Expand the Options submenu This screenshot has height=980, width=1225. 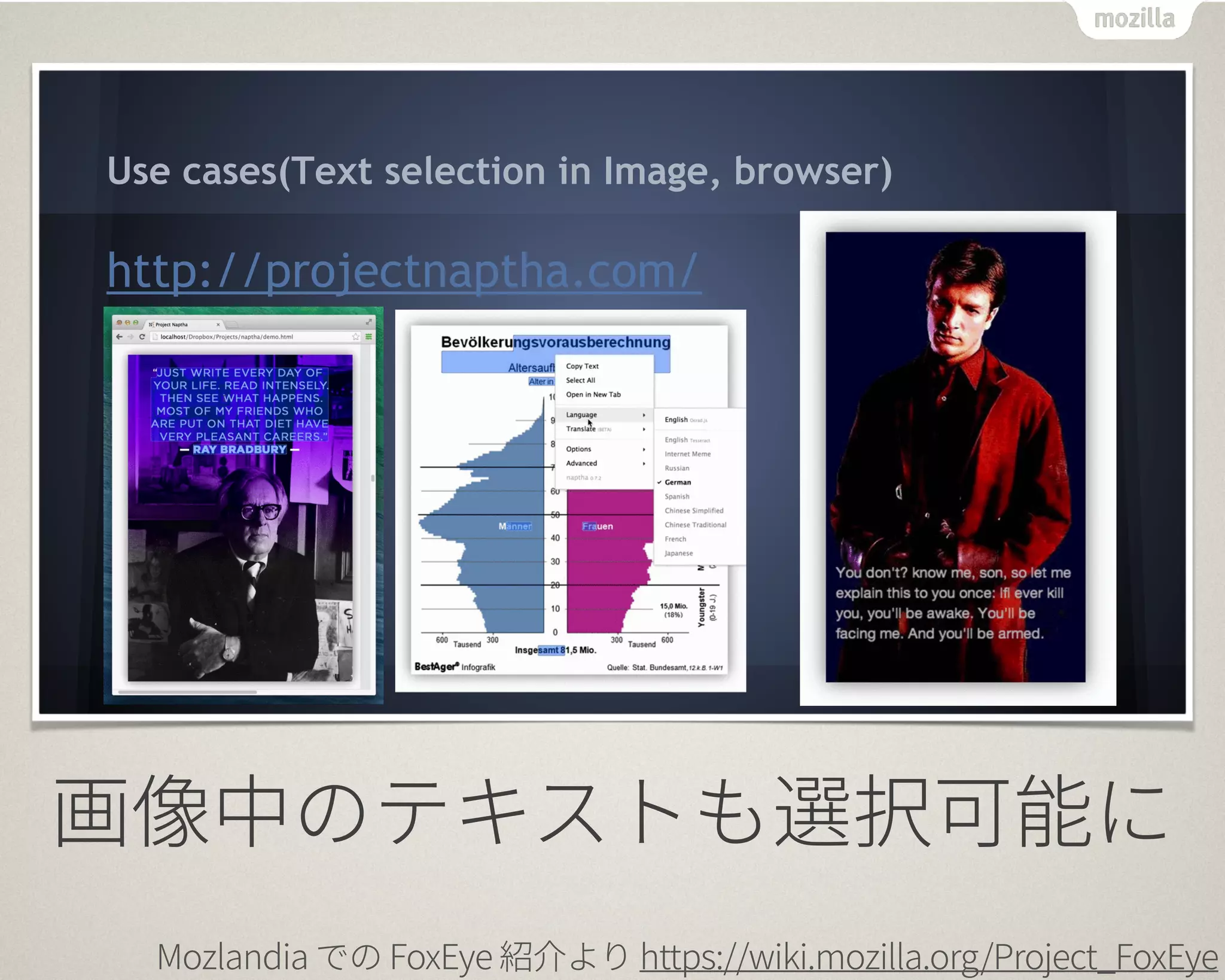pyautogui.click(x=604, y=449)
